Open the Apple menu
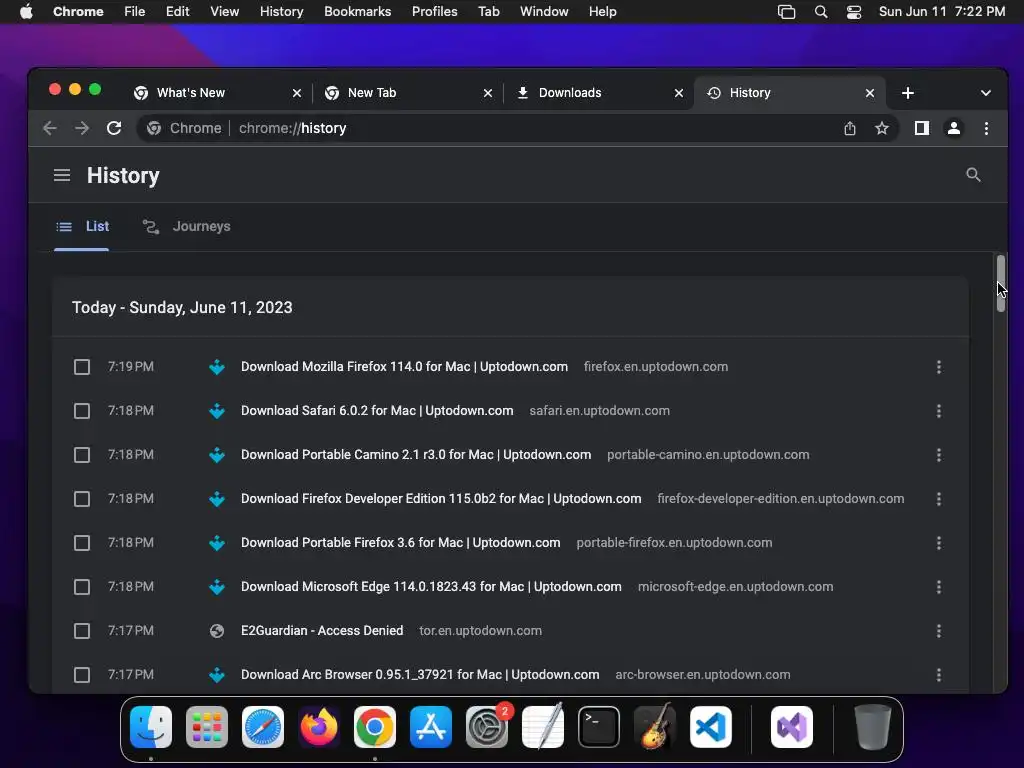This screenshot has width=1024, height=768. coord(26,12)
